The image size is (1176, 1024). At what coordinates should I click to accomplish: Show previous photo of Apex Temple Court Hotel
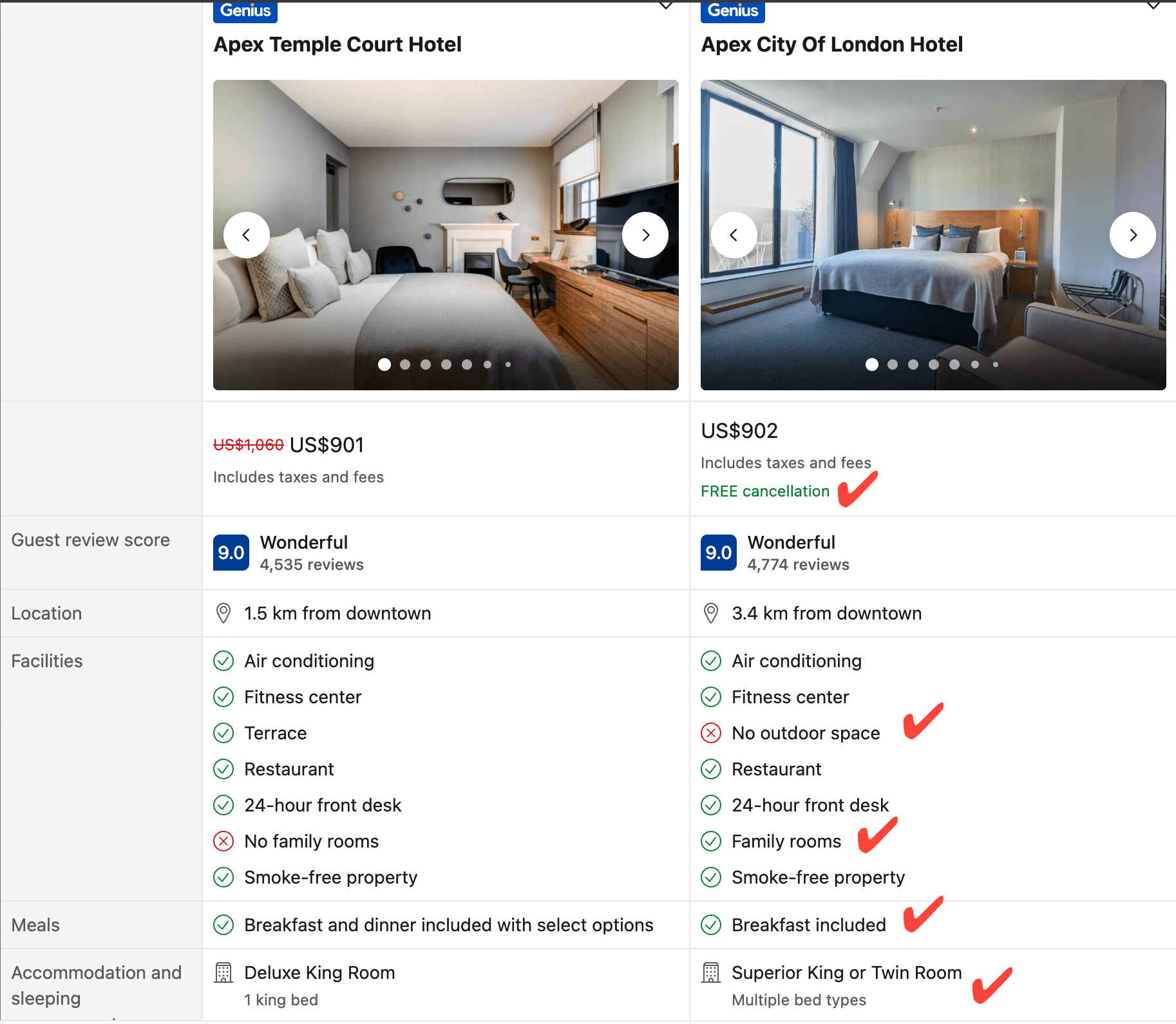click(247, 235)
